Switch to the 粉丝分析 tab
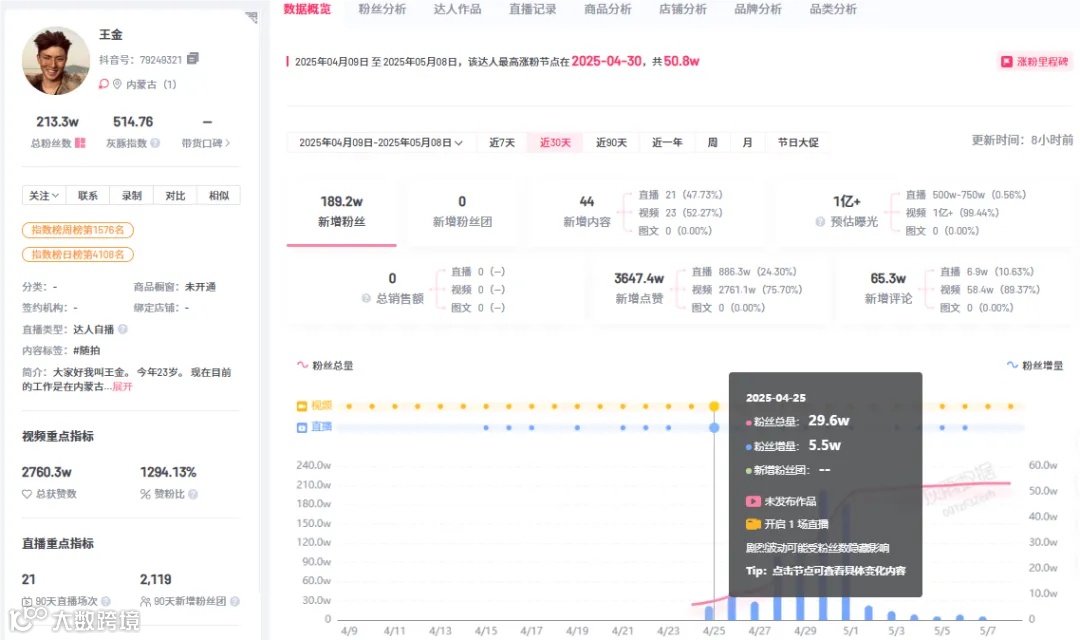This screenshot has height=640, width=1080. (382, 9)
